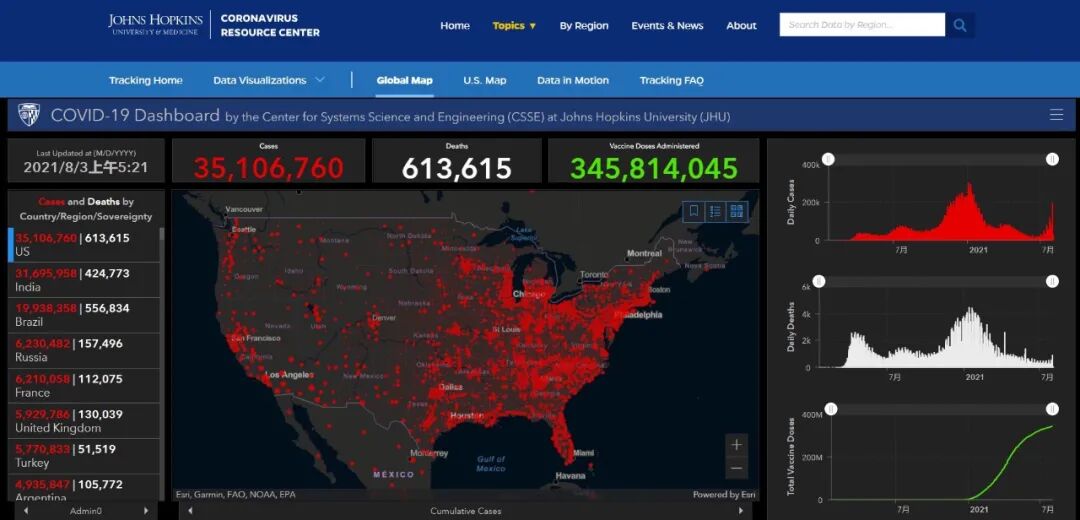
Task: Grab left handle of Daily Cases range slider
Action: [829, 159]
